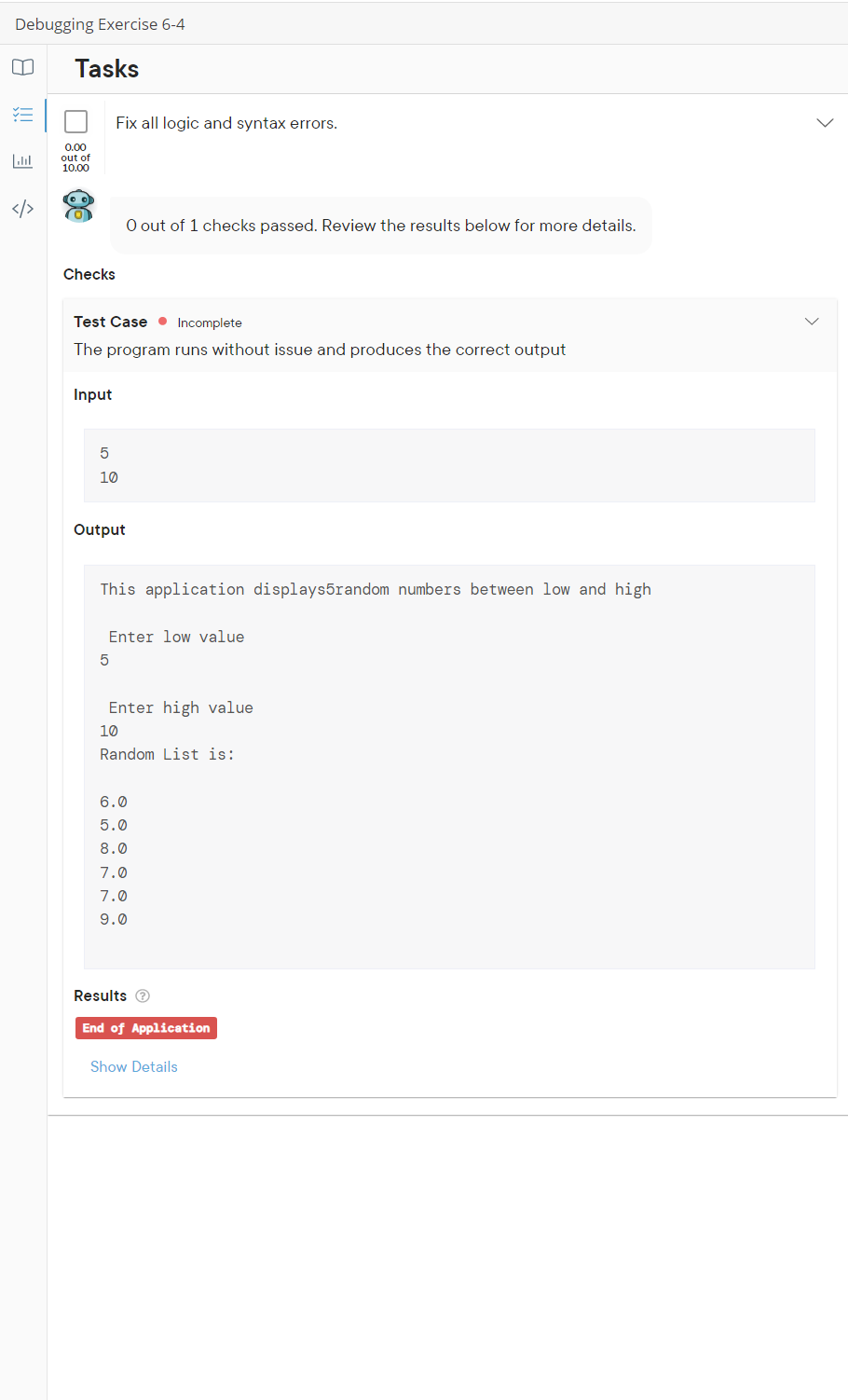This screenshot has height=1400, width=848.
Task: Collapse the 'Fix all logic and syntax errors' task
Action: pos(825,122)
